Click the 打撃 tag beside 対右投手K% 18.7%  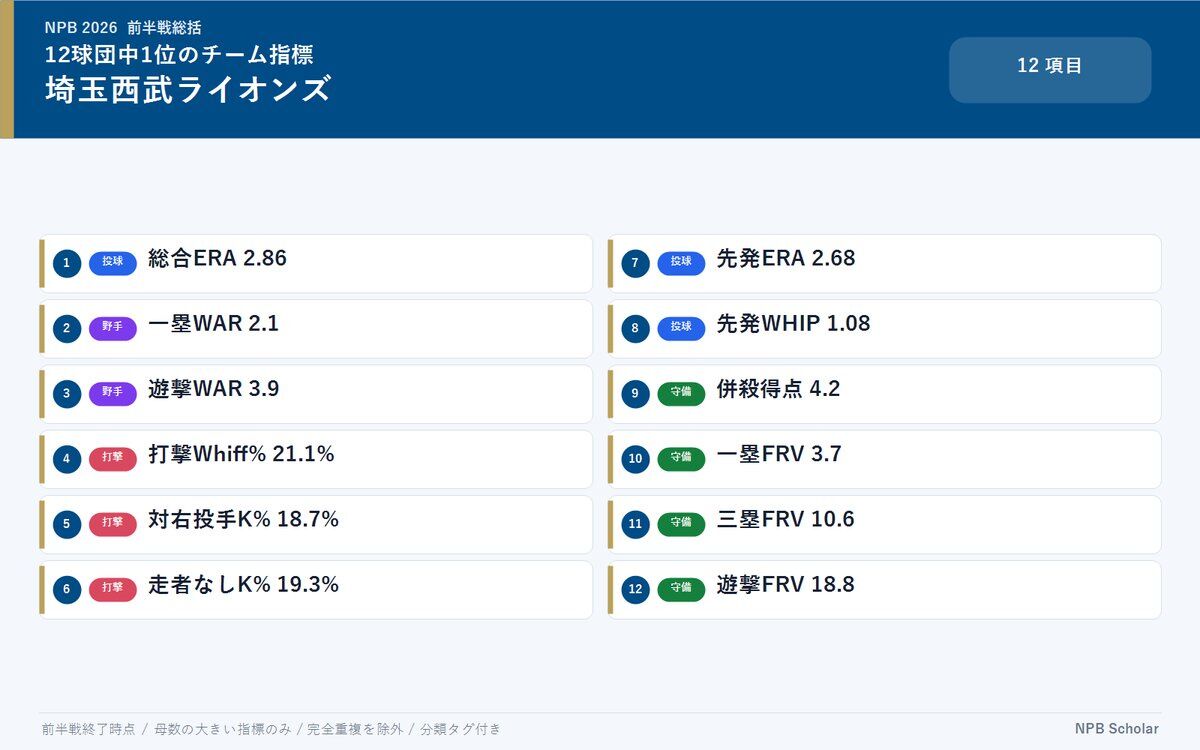113,524
